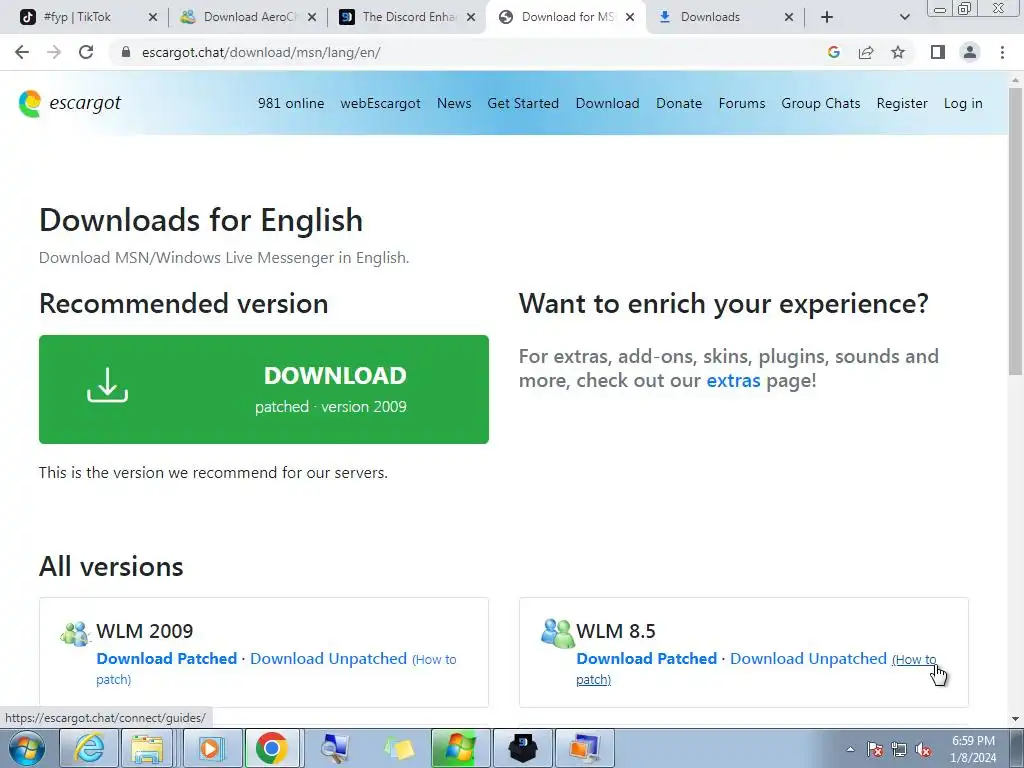This screenshot has width=1024, height=768.
Task: Switch to Download AeroChat tab
Action: [x=249, y=18]
